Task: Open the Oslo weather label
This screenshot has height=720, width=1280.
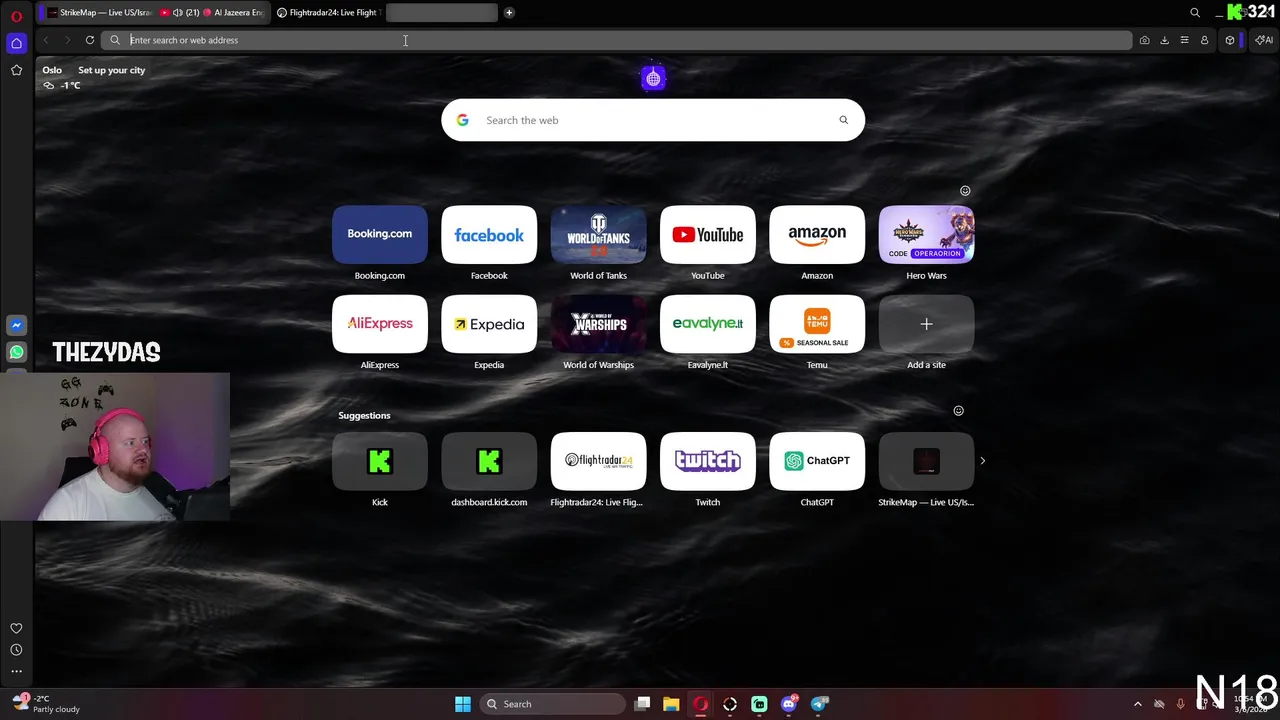Action: (52, 70)
